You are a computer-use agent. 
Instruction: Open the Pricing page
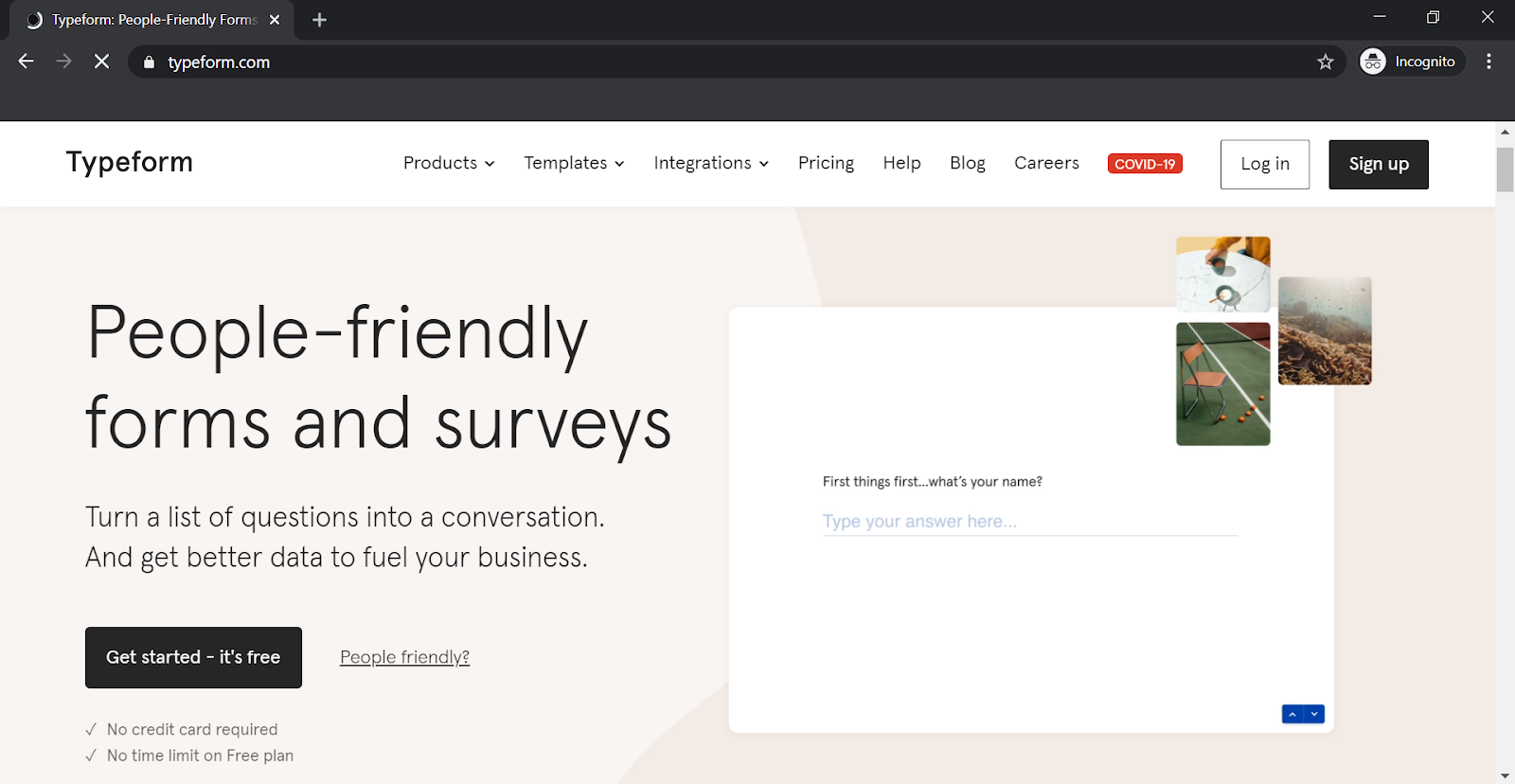pos(826,163)
